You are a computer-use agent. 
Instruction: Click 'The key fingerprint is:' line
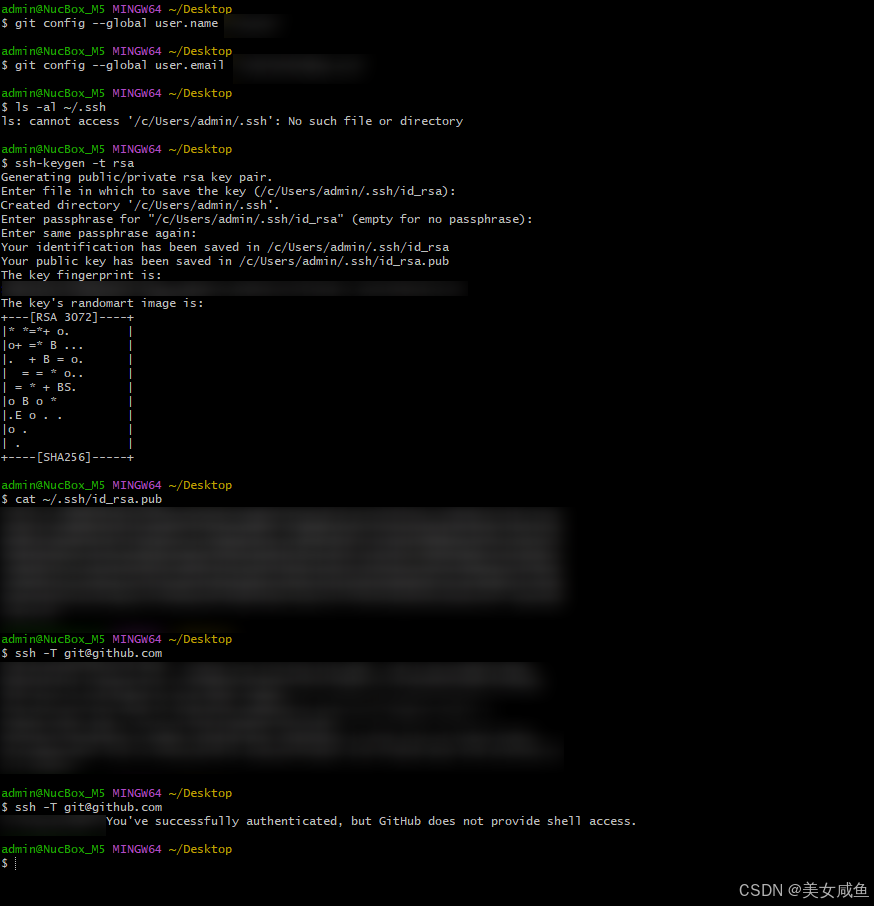click(x=81, y=275)
